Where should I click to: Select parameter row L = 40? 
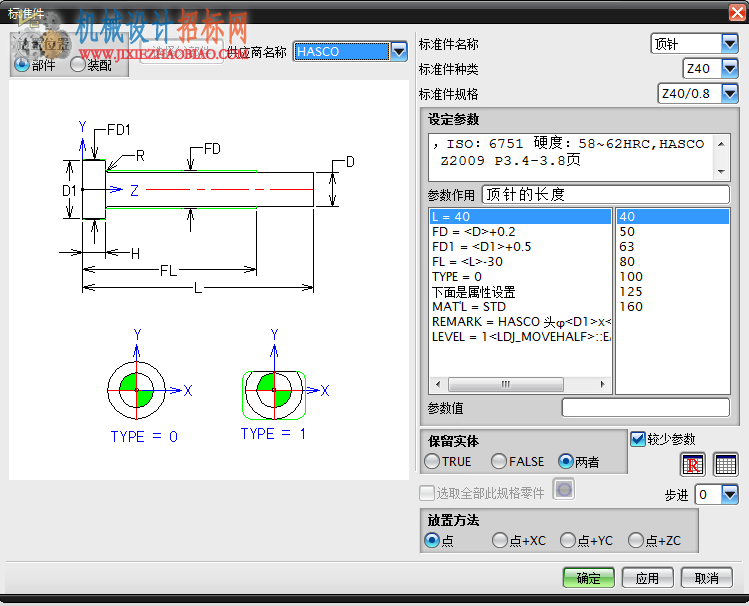tap(520, 216)
